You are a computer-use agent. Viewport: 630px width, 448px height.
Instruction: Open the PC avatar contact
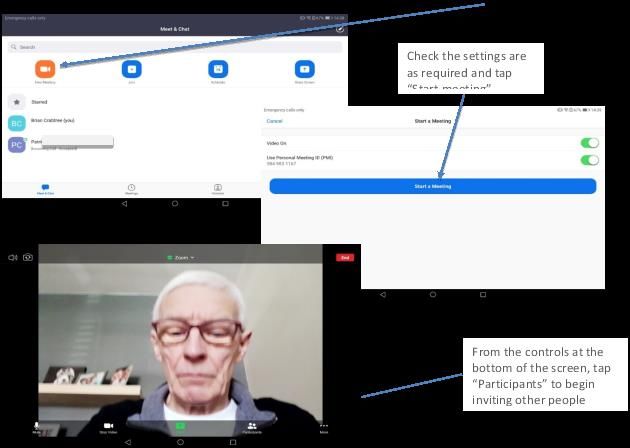point(16,145)
